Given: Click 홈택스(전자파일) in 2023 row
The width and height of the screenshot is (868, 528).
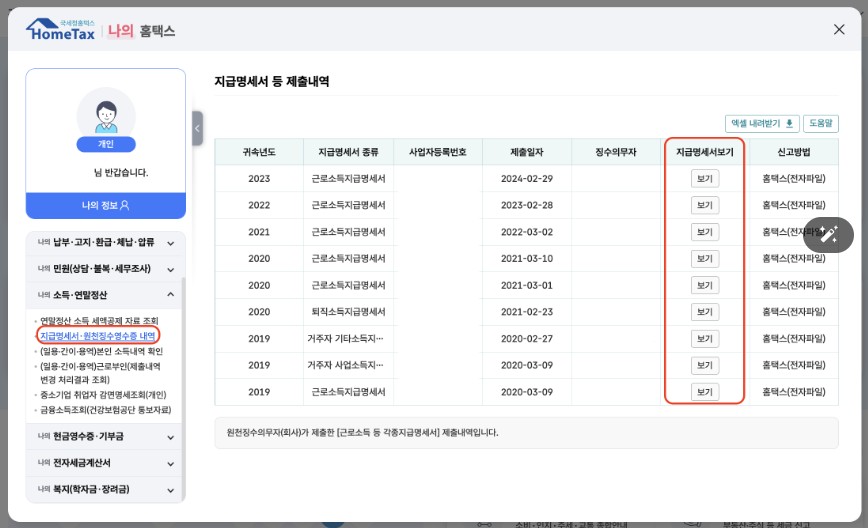Looking at the screenshot, I should coord(794,179).
